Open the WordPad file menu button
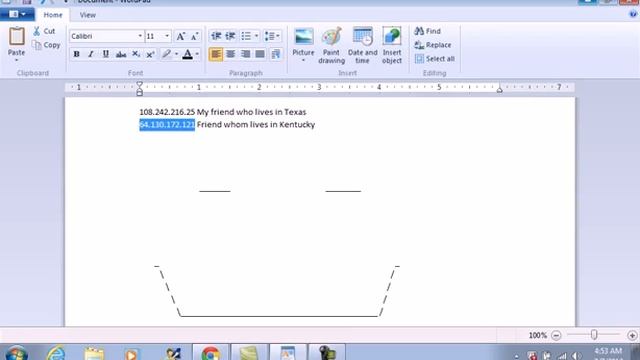Image resolution: width=640 pixels, height=360 pixels. 17,14
